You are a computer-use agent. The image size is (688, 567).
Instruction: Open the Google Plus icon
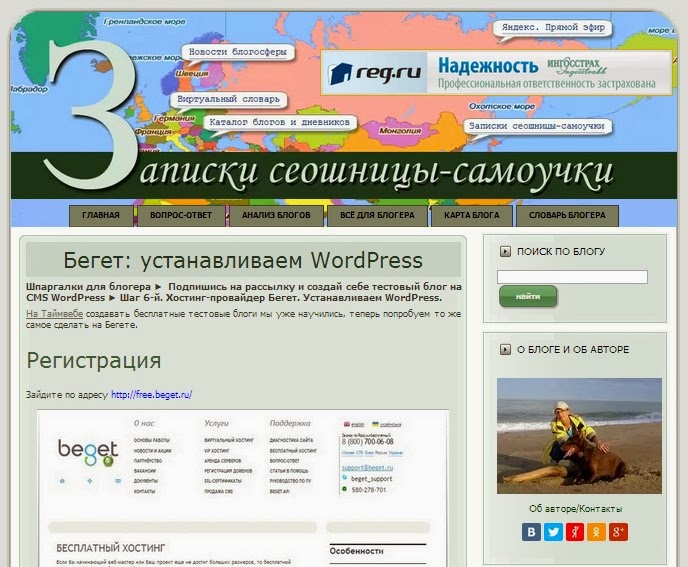point(618,532)
